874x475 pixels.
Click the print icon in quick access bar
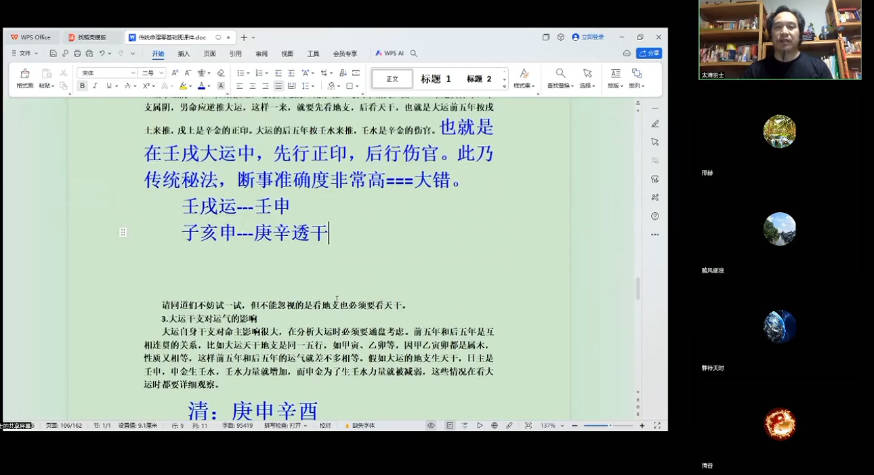(78, 53)
